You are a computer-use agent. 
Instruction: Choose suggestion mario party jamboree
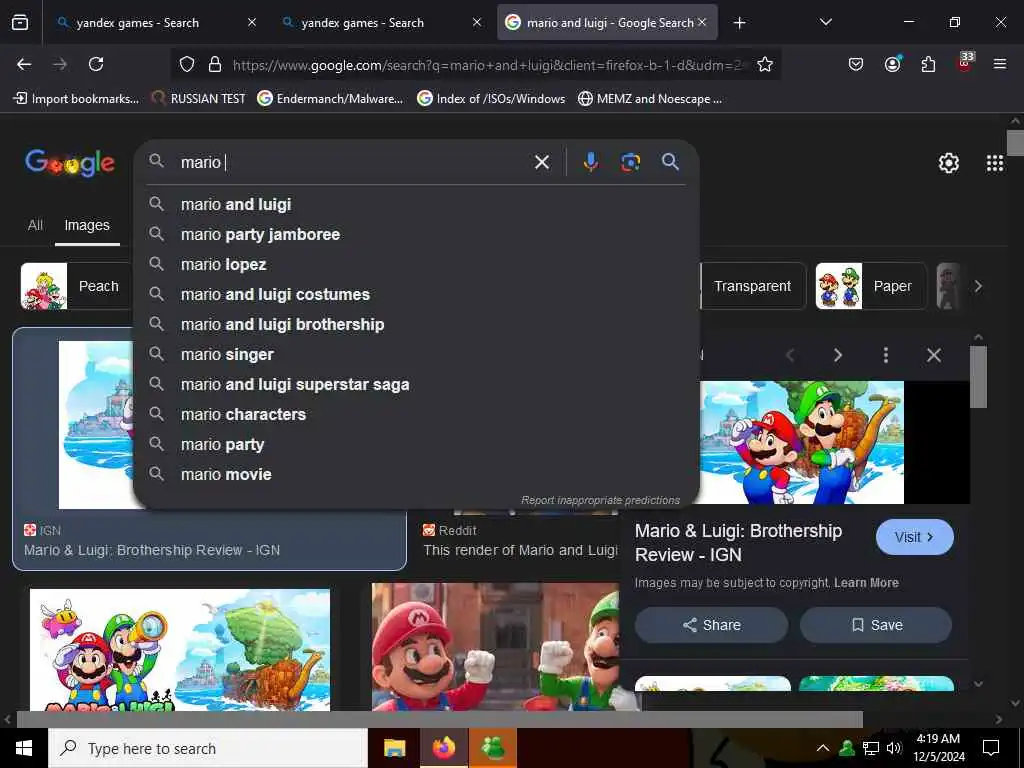point(416,234)
